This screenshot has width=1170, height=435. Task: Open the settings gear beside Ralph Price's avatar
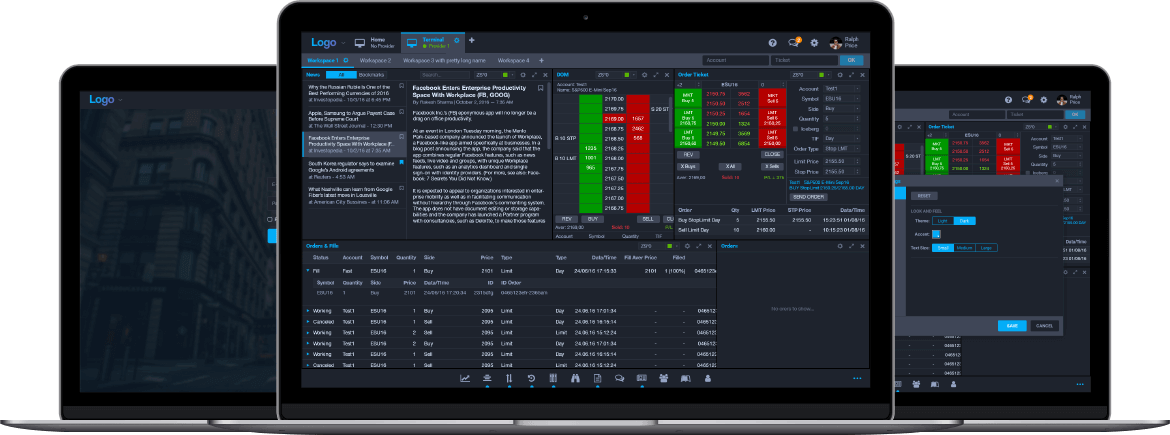pos(814,43)
